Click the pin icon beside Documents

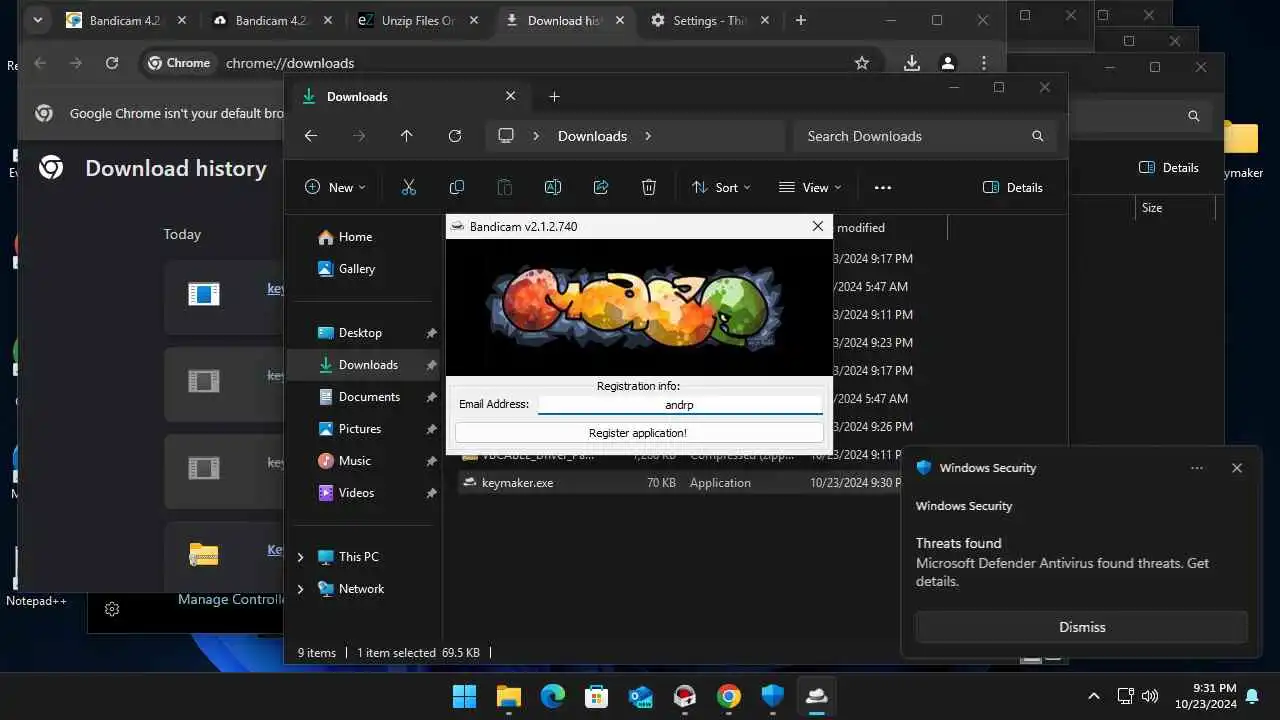431,397
